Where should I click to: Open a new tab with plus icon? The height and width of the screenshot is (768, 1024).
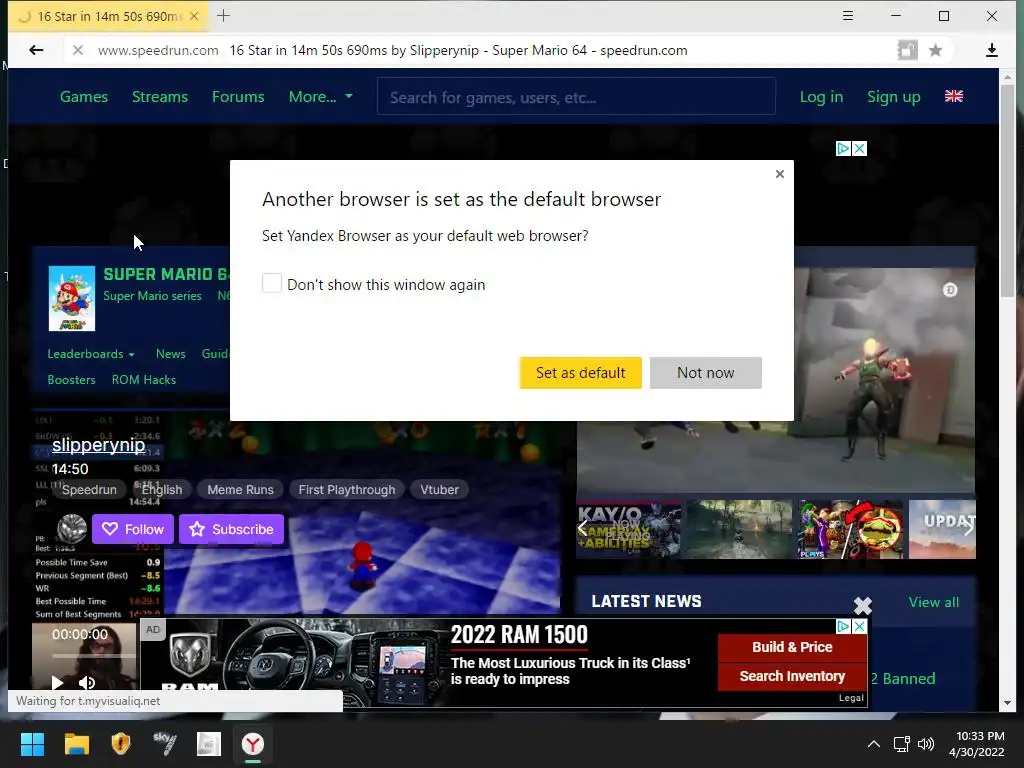point(223,16)
